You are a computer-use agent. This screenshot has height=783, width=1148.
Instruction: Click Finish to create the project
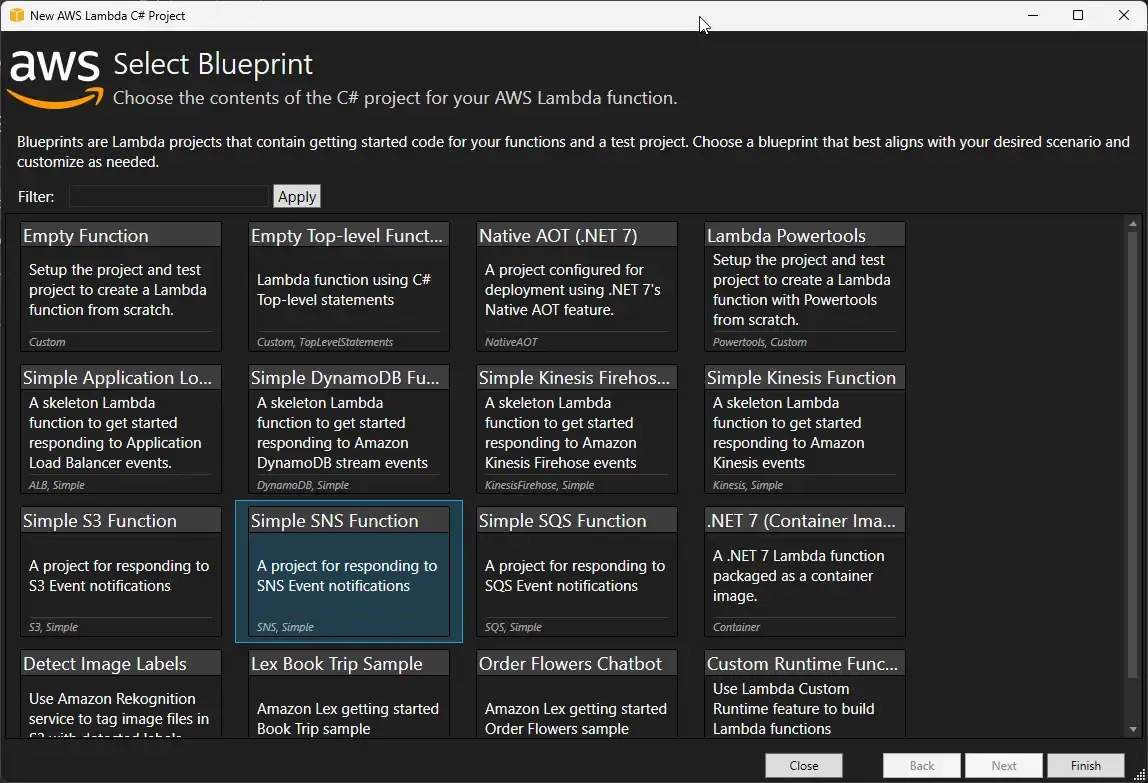[1086, 765]
